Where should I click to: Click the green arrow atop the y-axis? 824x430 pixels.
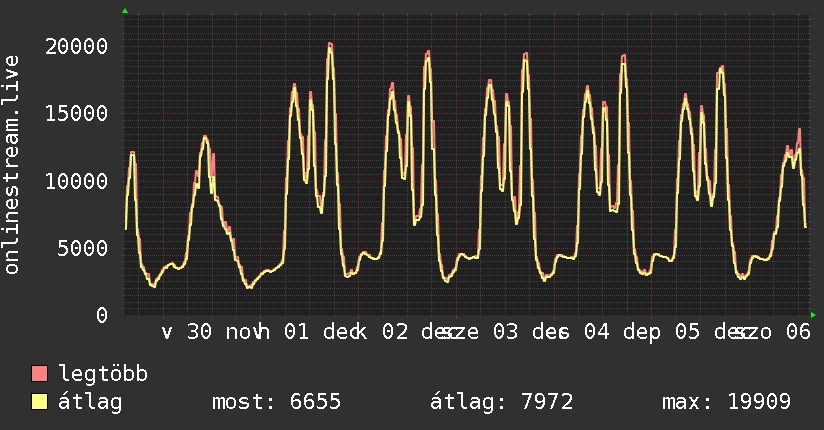point(125,11)
